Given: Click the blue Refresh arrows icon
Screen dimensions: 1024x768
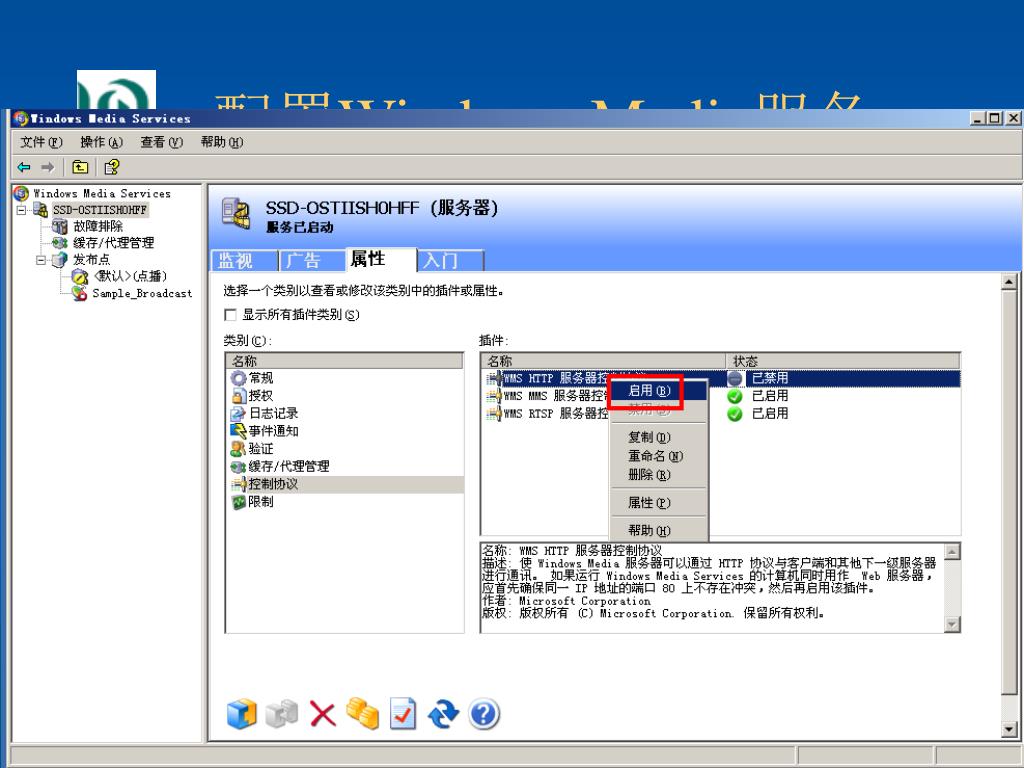Looking at the screenshot, I should point(443,714).
